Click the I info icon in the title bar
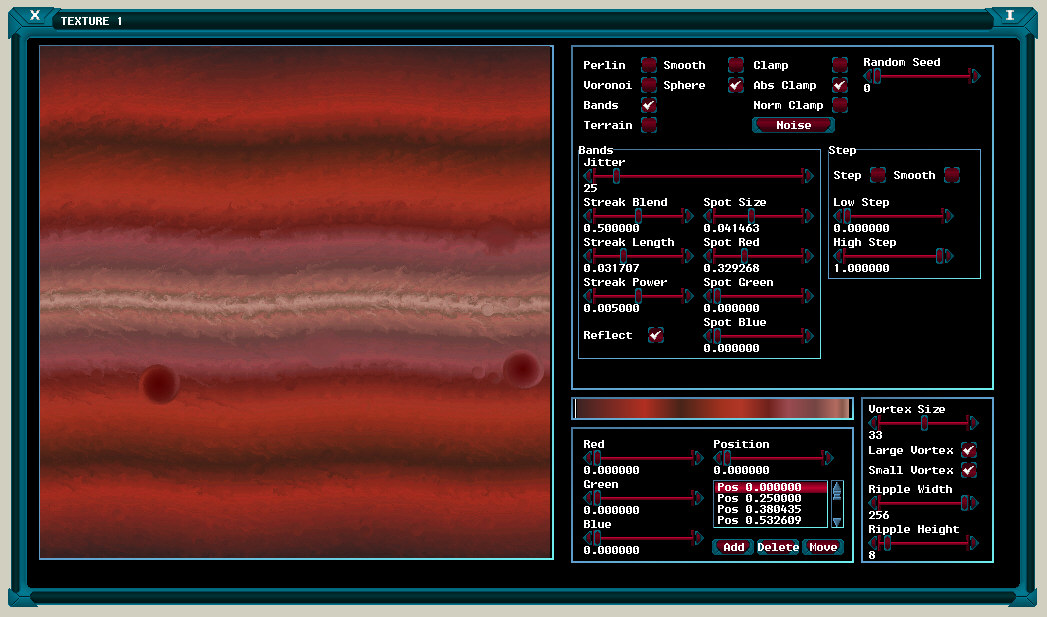 tap(1010, 15)
